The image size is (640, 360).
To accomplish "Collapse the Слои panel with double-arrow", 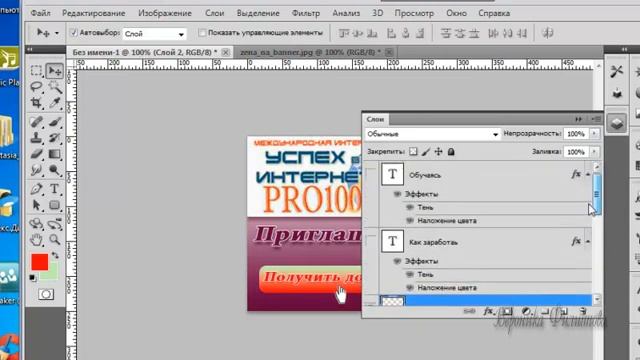I will coord(578,119).
